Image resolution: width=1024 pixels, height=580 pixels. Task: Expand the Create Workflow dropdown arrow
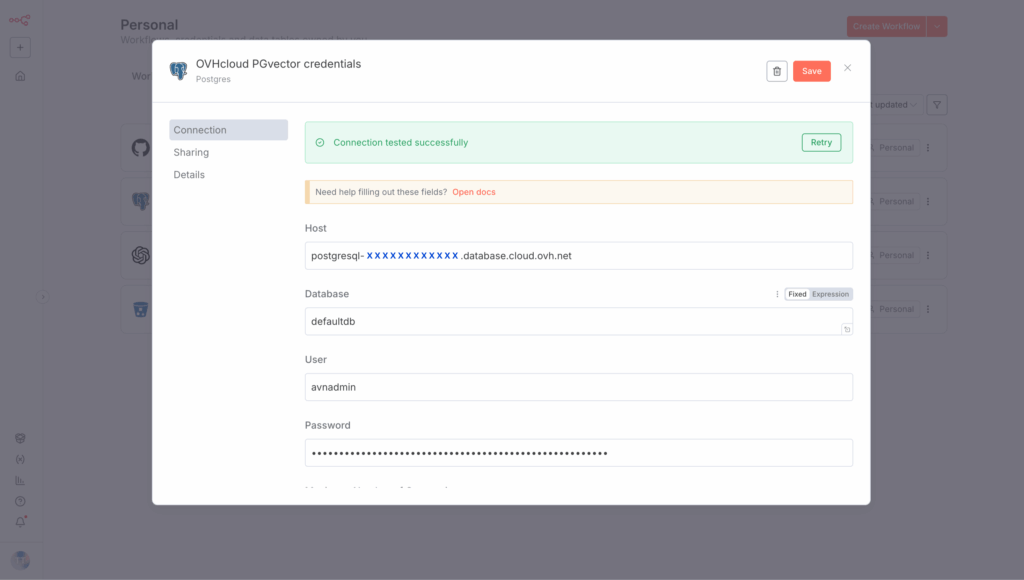937,27
